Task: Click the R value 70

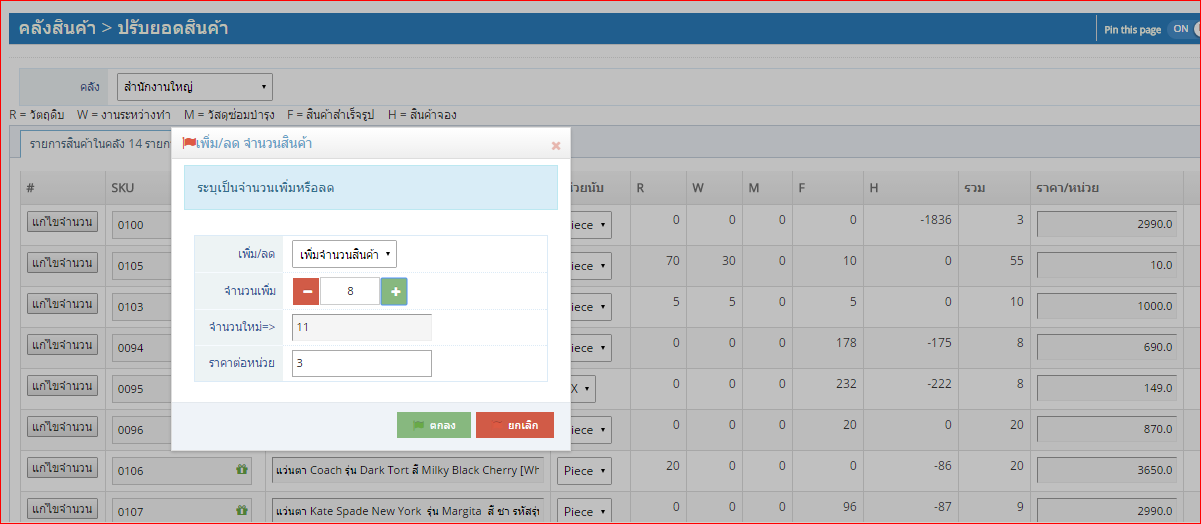Action: pyautogui.click(x=672, y=260)
